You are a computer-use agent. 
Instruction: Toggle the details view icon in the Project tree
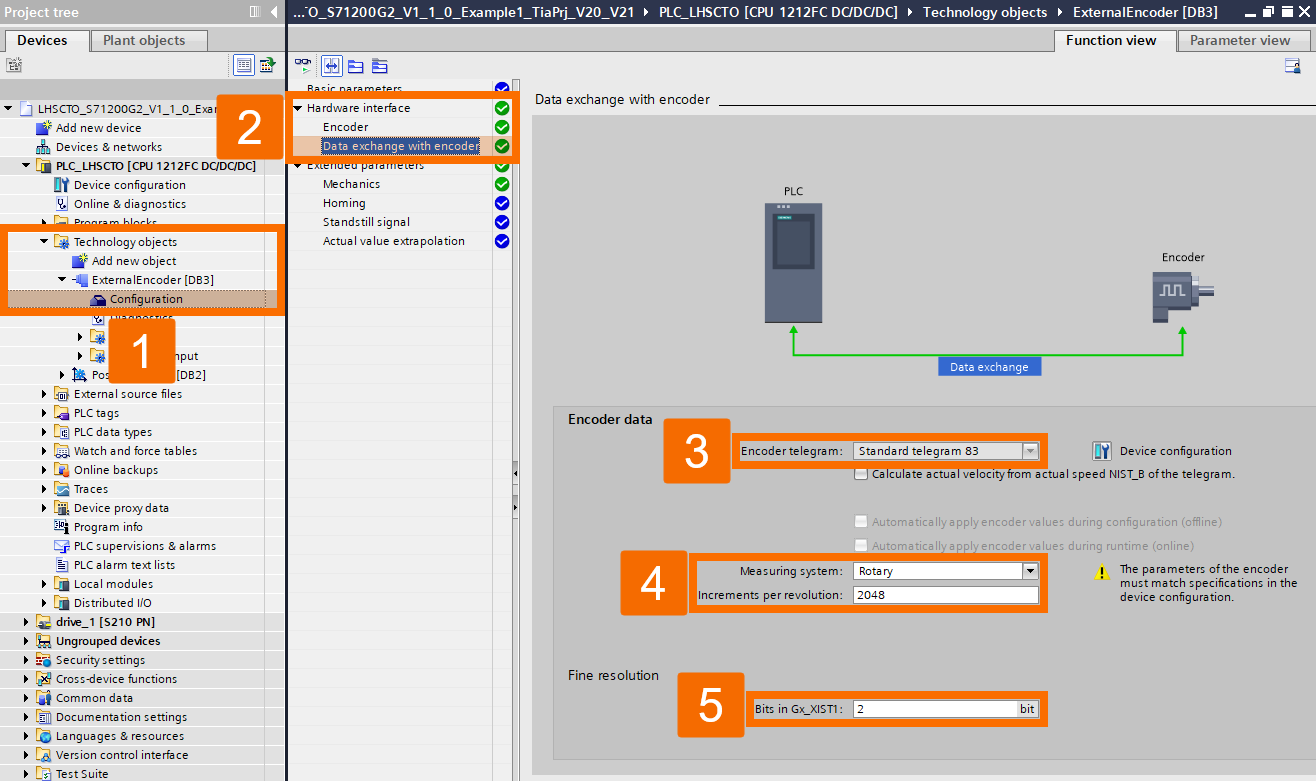[x=244, y=65]
